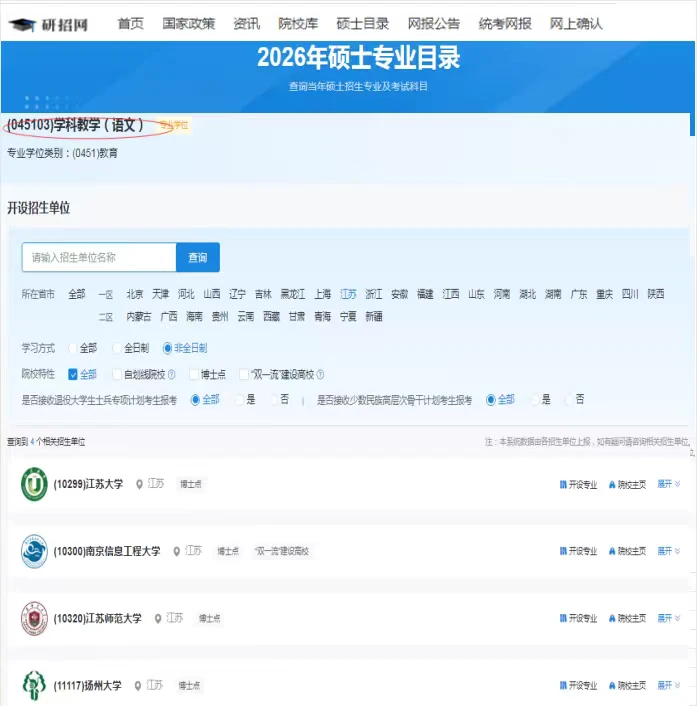Image resolution: width=697 pixels, height=706 pixels.
Task: View 开设专业 for 扬州大学
Action: 578,685
